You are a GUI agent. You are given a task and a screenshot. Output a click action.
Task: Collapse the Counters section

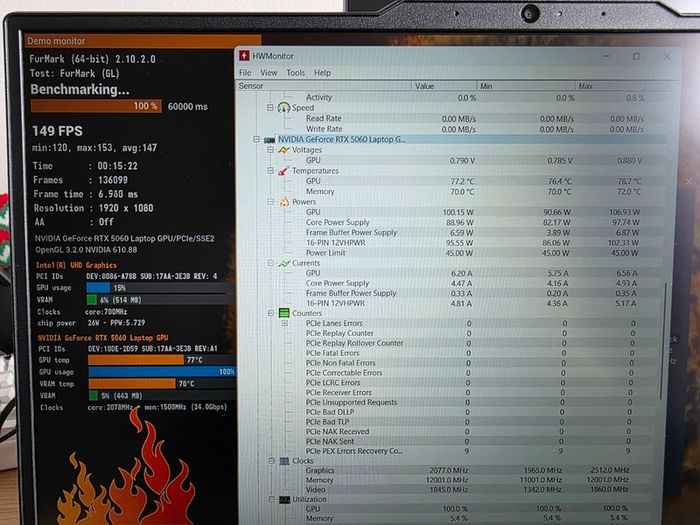271,313
